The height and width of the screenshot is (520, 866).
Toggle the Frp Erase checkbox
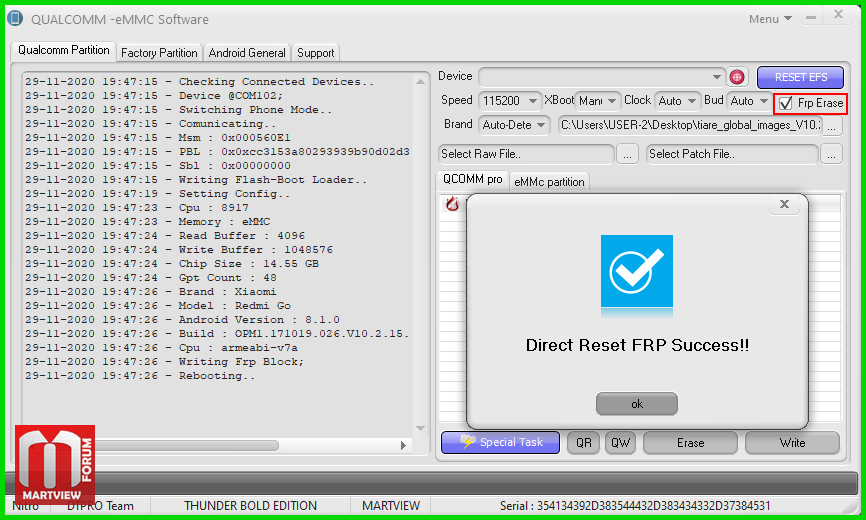(x=786, y=103)
